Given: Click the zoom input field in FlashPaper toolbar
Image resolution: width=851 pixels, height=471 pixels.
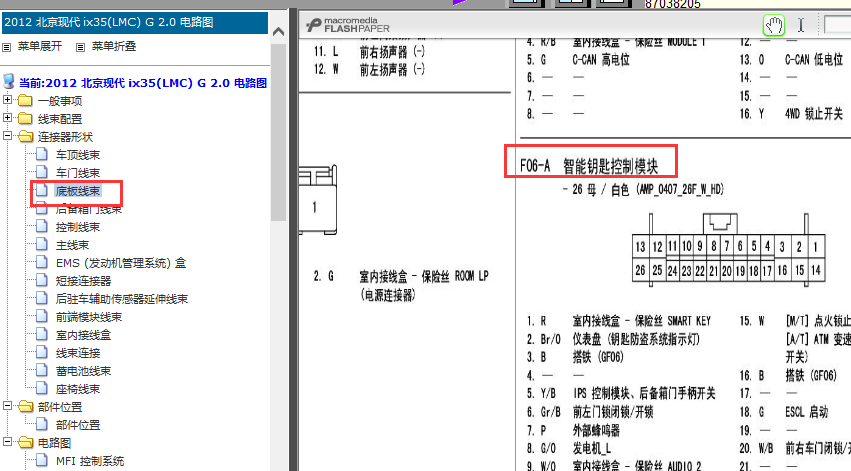Looking at the screenshot, I should click(x=837, y=25).
